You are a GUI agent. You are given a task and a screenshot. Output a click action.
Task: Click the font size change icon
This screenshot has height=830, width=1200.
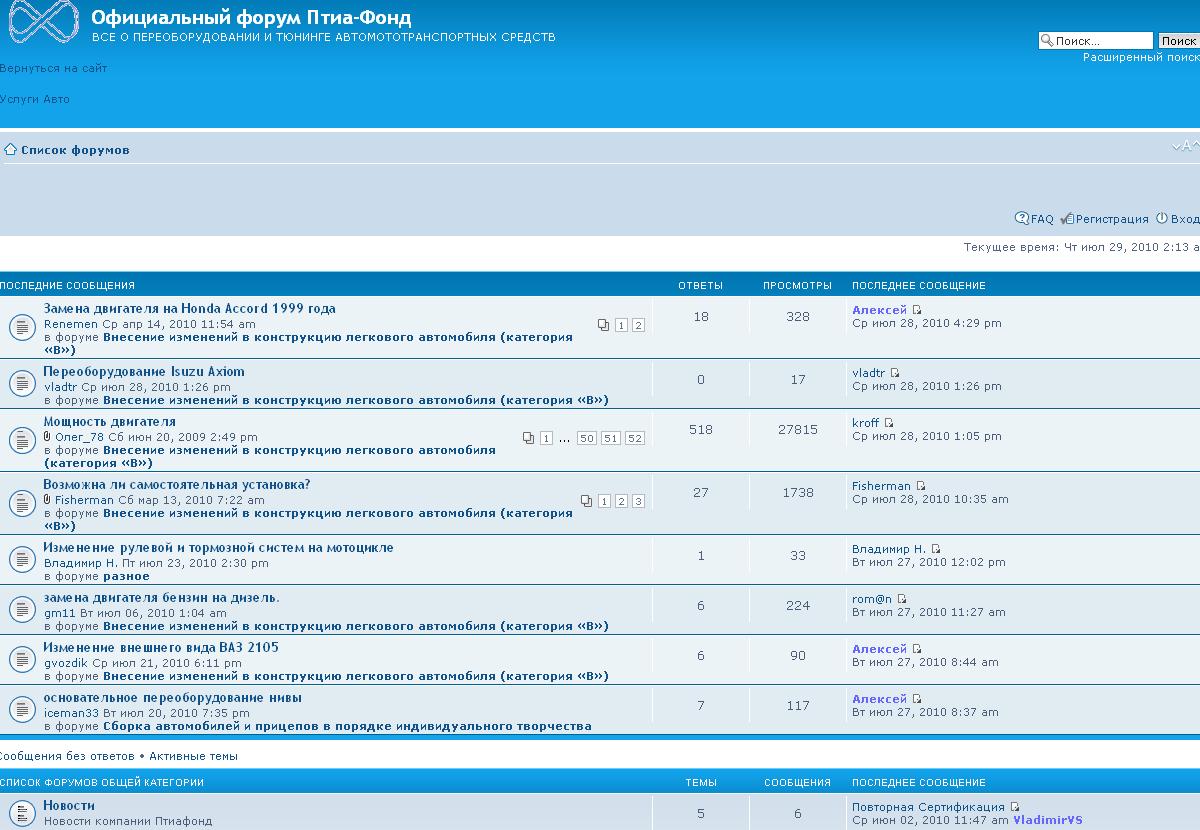click(x=1186, y=146)
